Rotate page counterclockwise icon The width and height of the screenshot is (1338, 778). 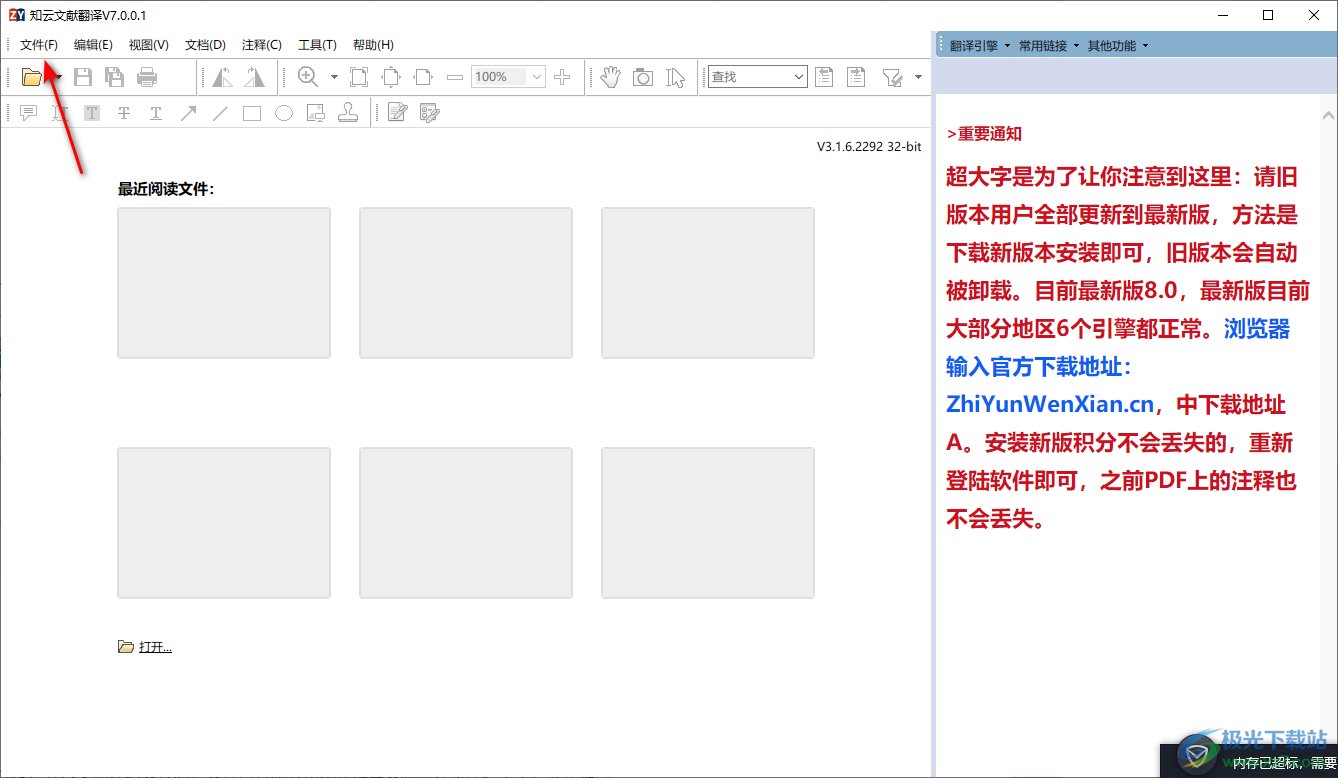coord(222,77)
